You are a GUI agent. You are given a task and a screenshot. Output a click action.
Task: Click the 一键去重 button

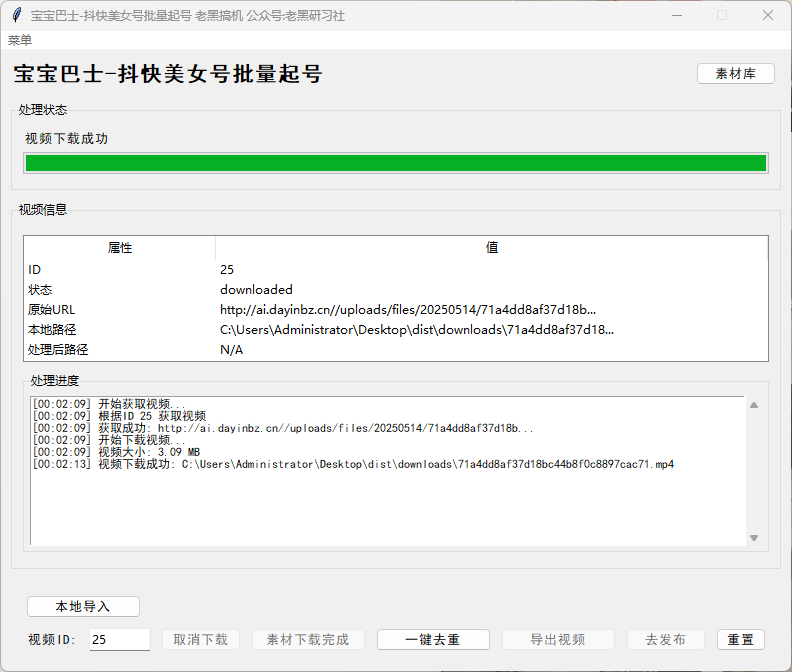pos(433,640)
